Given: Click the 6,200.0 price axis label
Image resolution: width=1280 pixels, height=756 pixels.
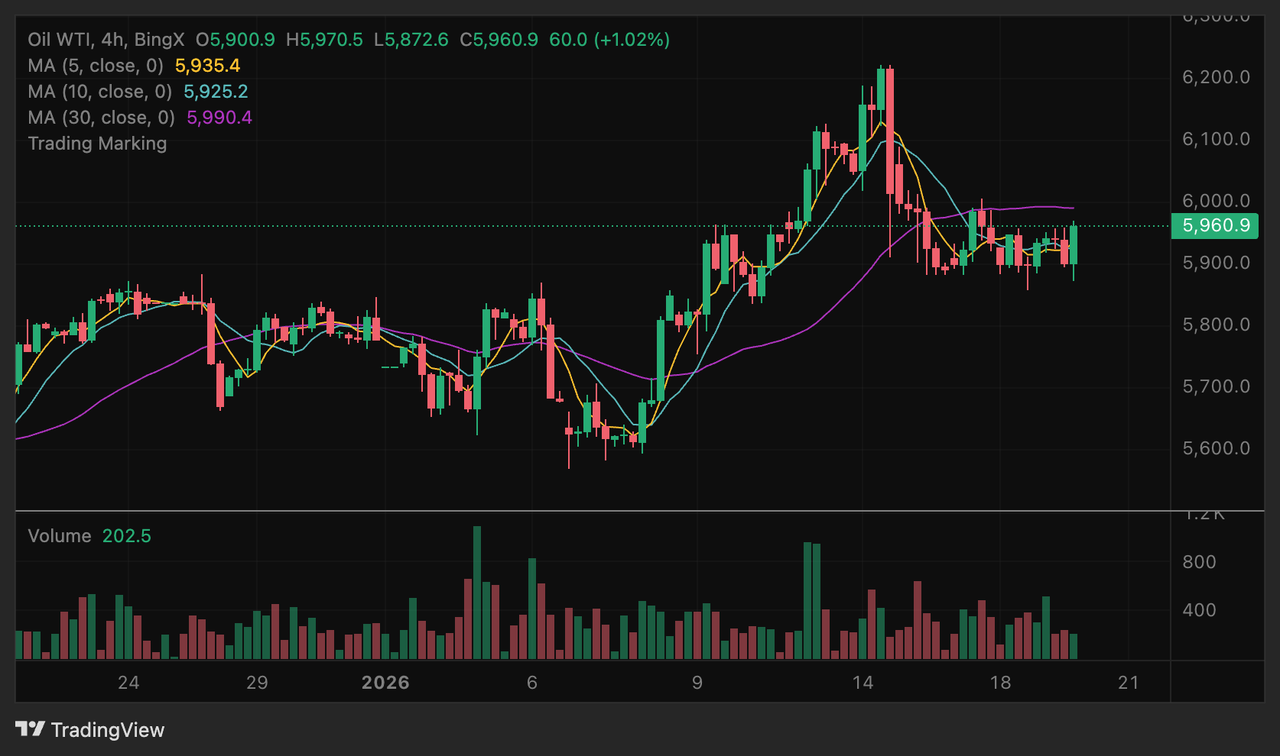Looking at the screenshot, I should pos(1216,78).
